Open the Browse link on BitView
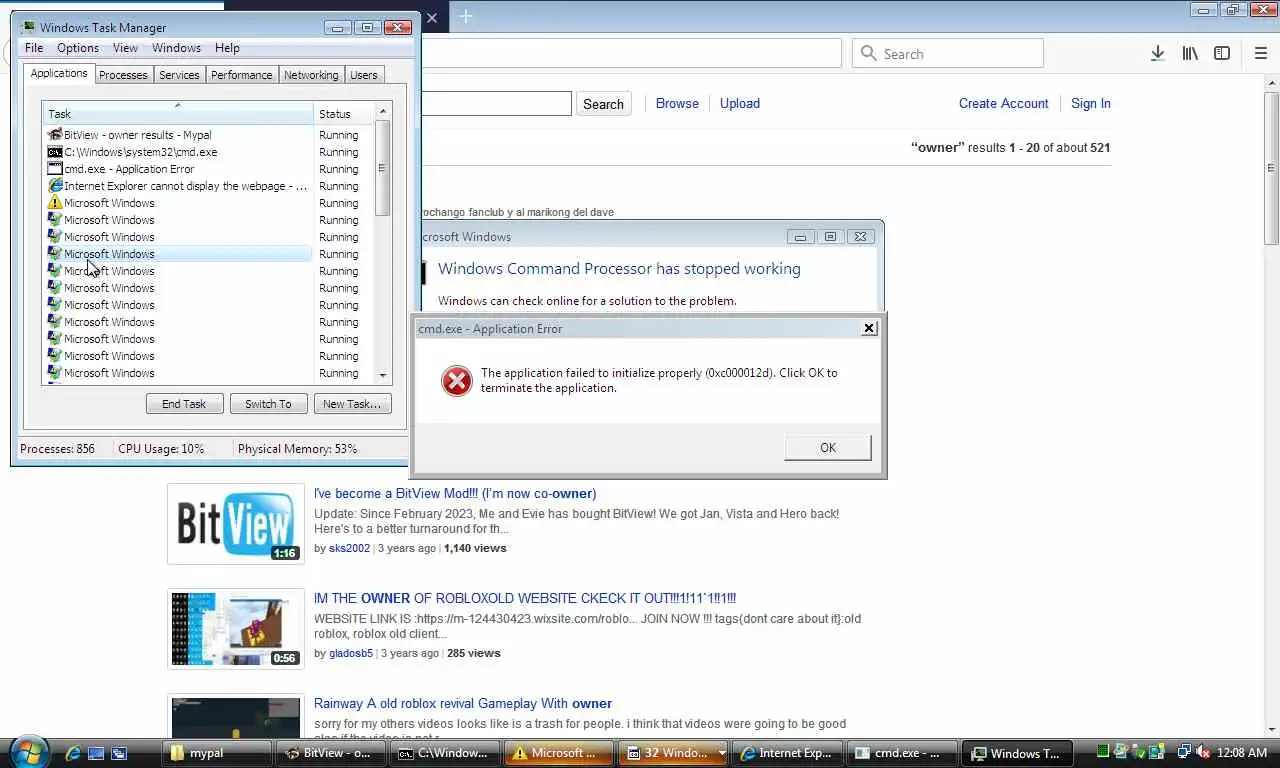The height and width of the screenshot is (768, 1280). 677,103
